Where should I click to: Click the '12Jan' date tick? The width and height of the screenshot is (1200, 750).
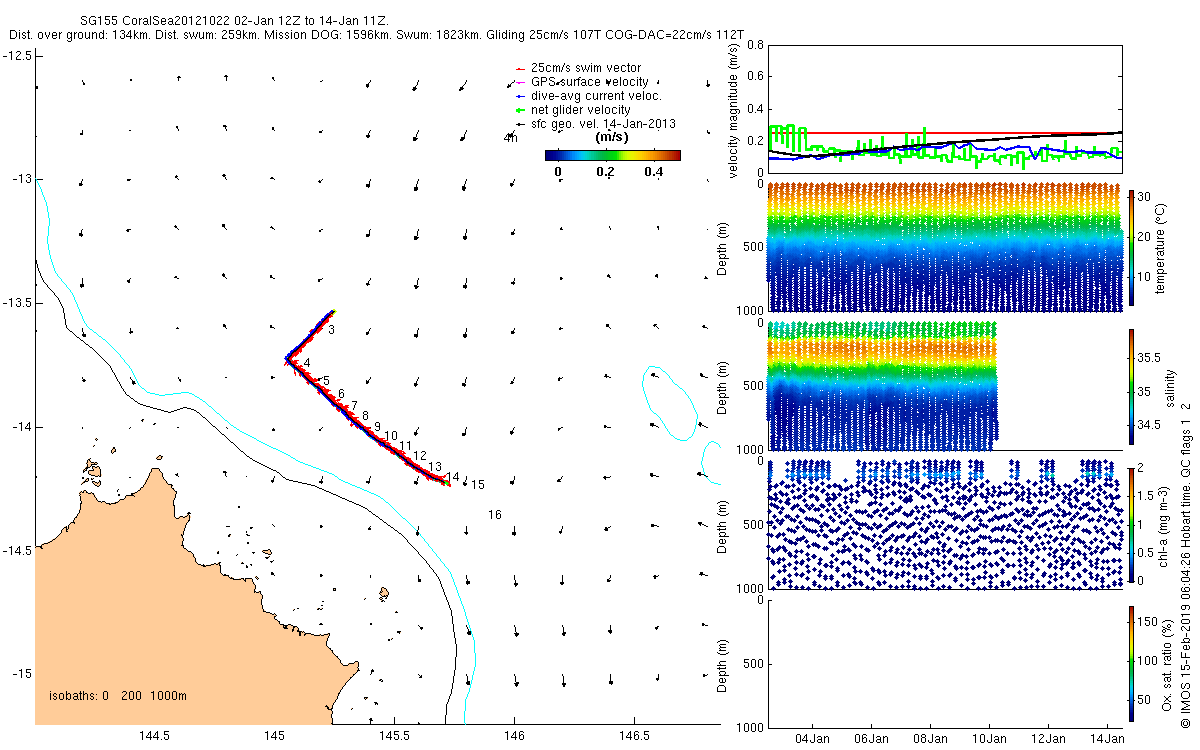point(1049,738)
